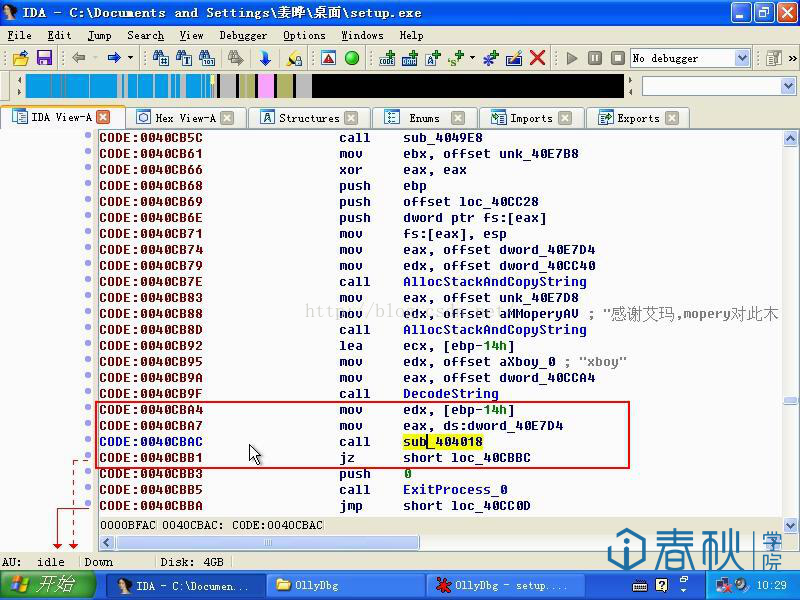Open the Jump menu

(x=99, y=35)
